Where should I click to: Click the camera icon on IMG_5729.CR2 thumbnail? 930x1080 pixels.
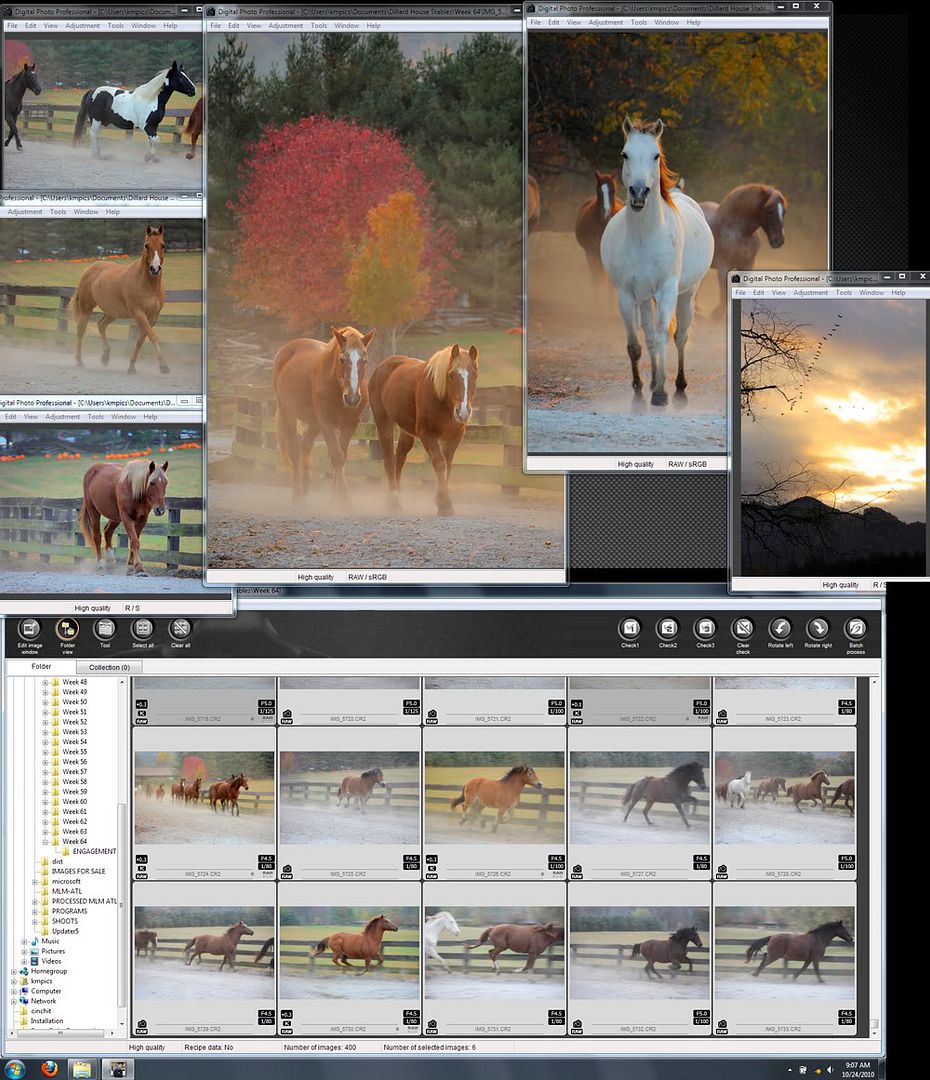[141, 1025]
